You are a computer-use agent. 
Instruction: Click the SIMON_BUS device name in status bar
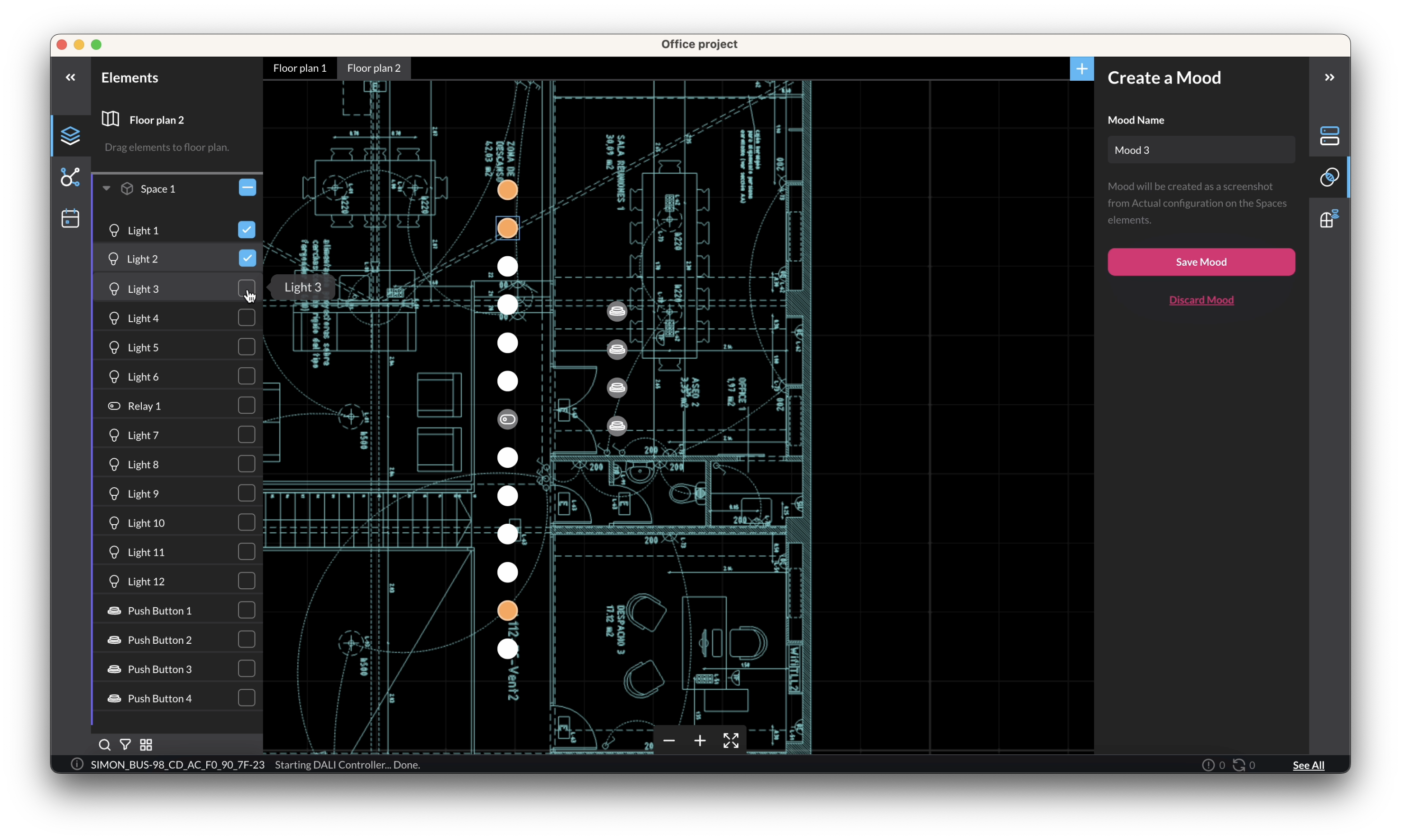177,765
